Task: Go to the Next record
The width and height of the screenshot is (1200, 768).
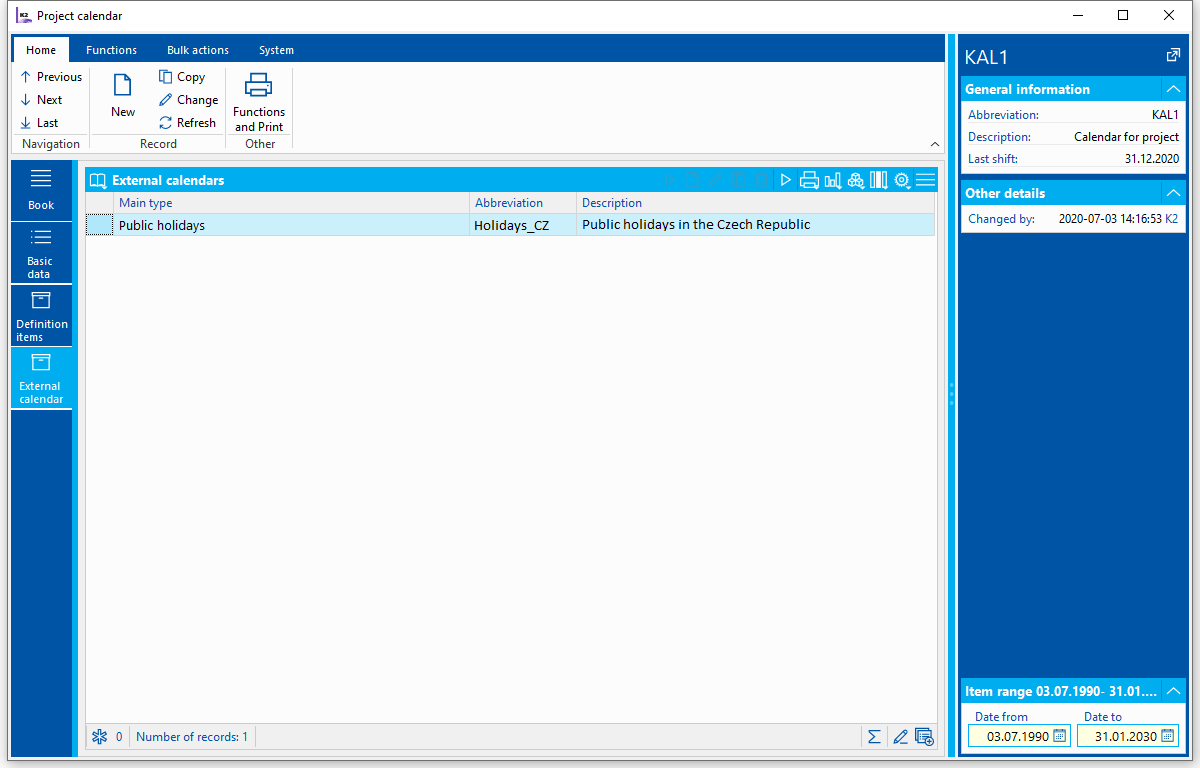Action: point(41,100)
